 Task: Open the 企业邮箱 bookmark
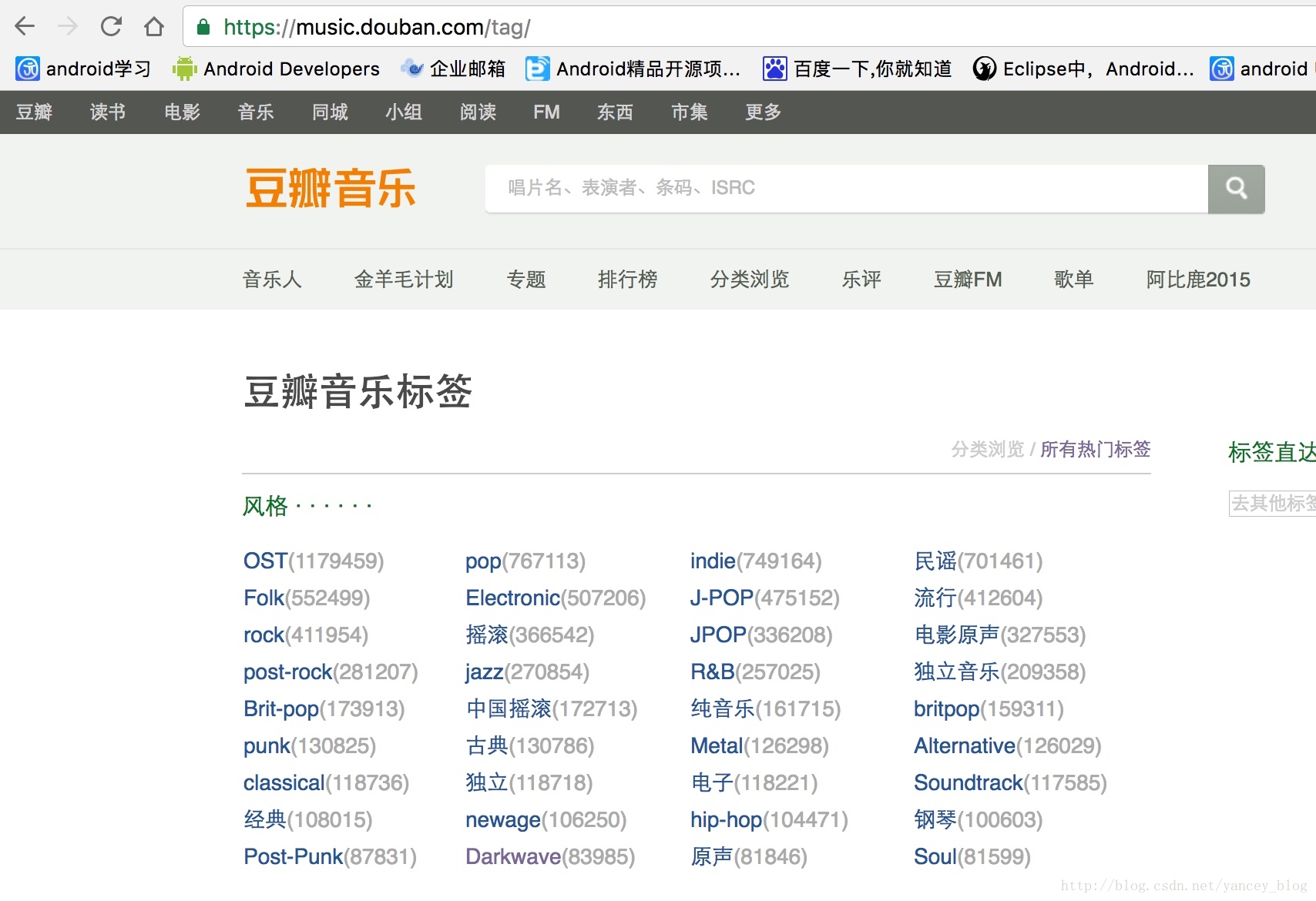453,69
